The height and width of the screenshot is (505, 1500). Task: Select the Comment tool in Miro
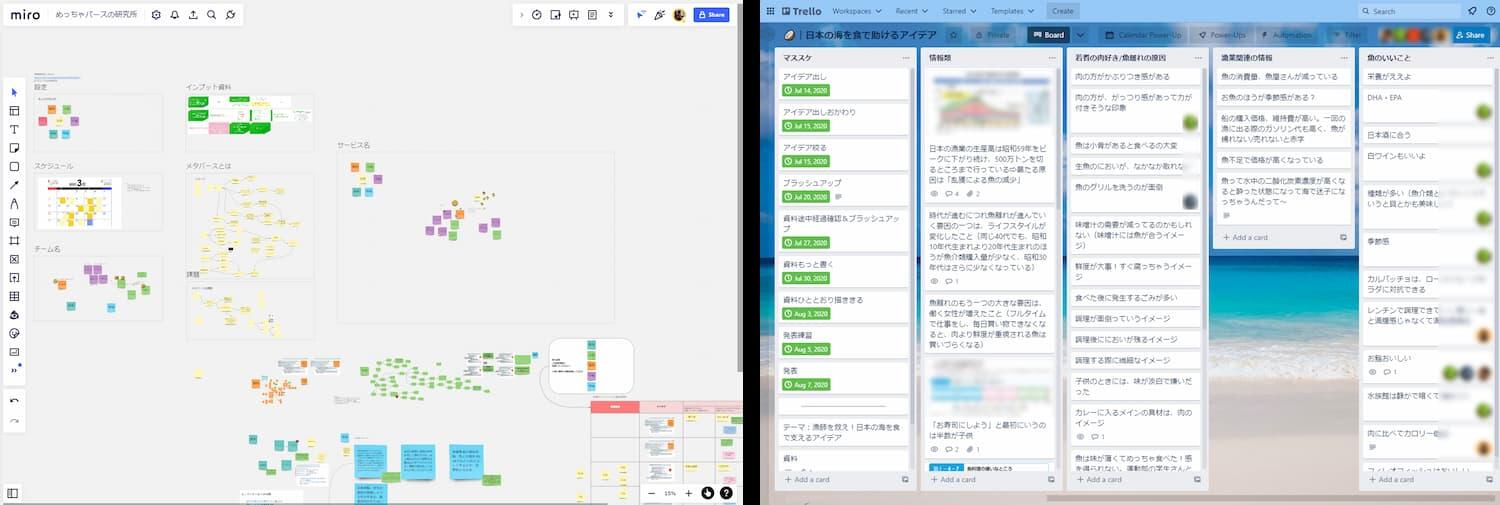(x=14, y=222)
